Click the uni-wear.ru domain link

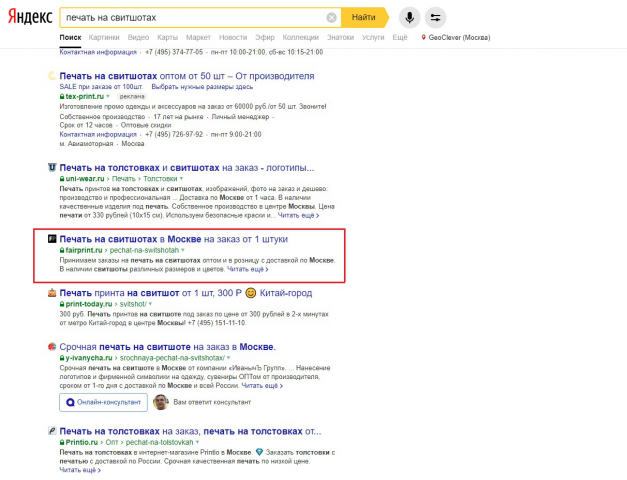click(x=85, y=178)
